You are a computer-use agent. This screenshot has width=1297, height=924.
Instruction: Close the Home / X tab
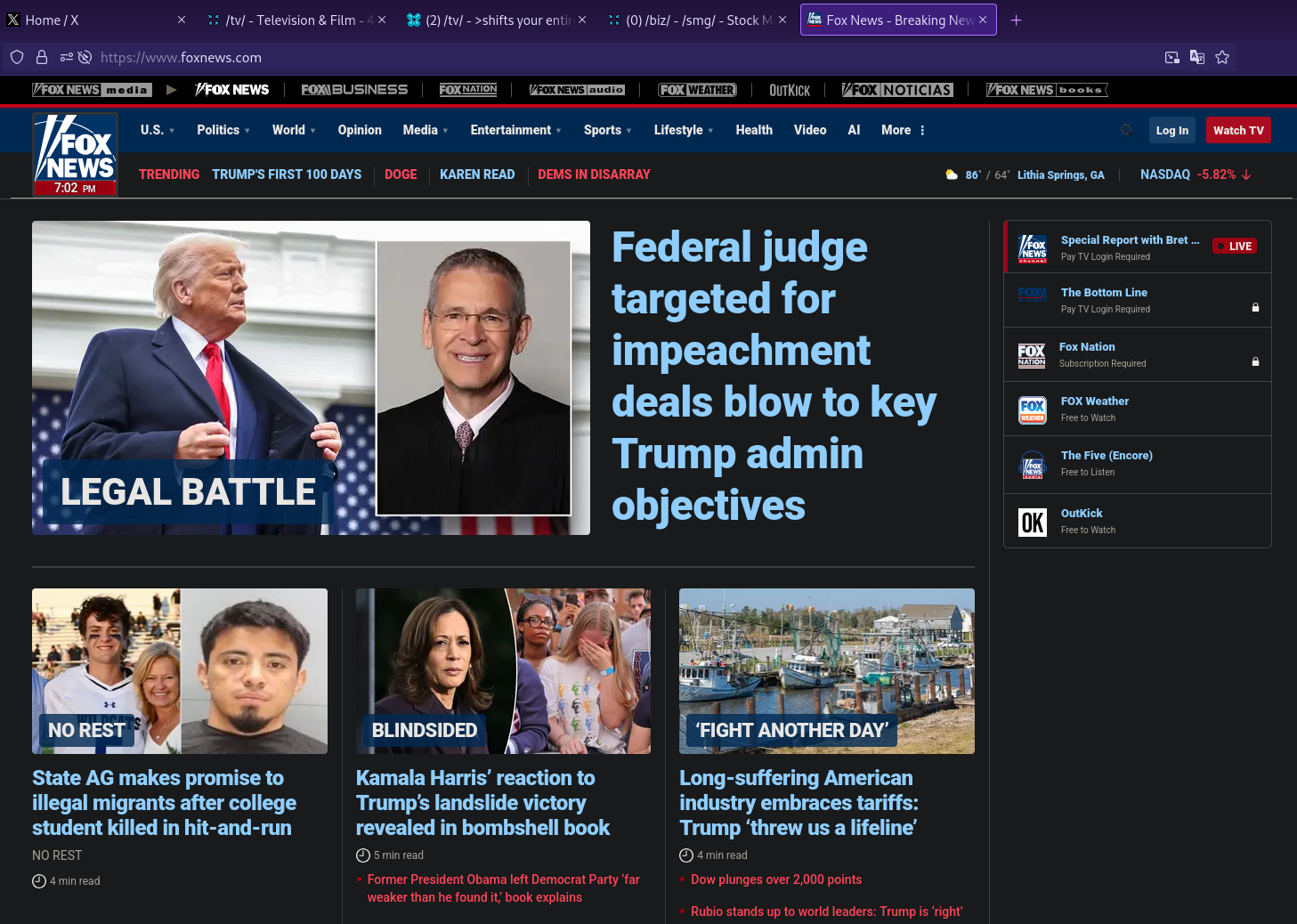click(x=182, y=20)
